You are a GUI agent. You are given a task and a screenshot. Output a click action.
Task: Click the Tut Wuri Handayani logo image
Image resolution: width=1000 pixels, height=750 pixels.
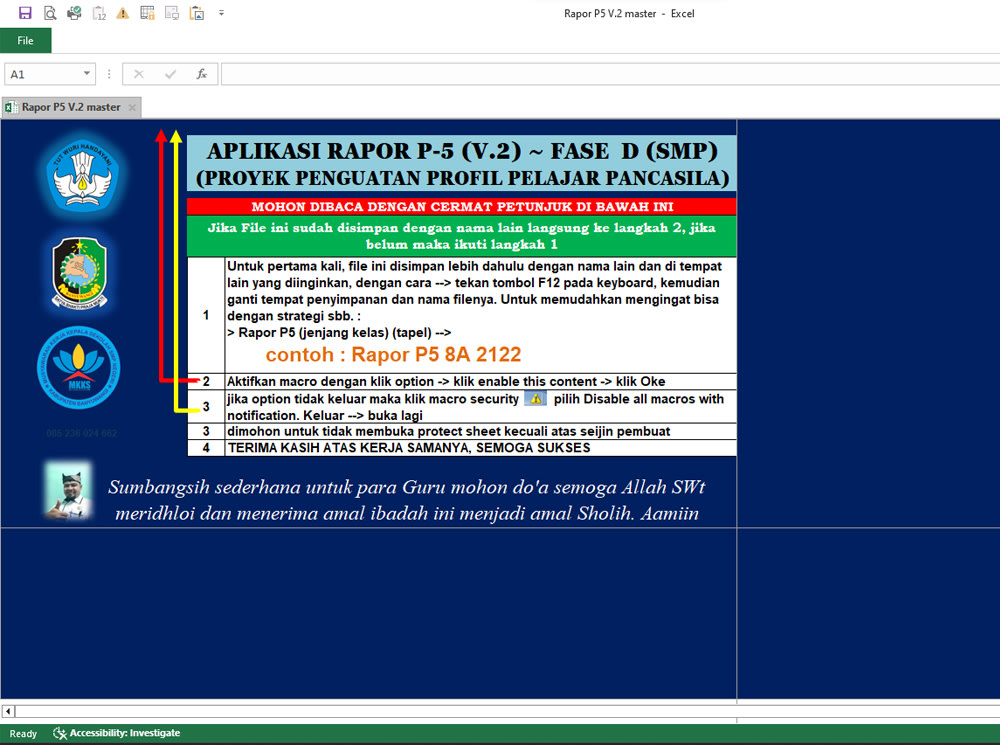coord(82,176)
